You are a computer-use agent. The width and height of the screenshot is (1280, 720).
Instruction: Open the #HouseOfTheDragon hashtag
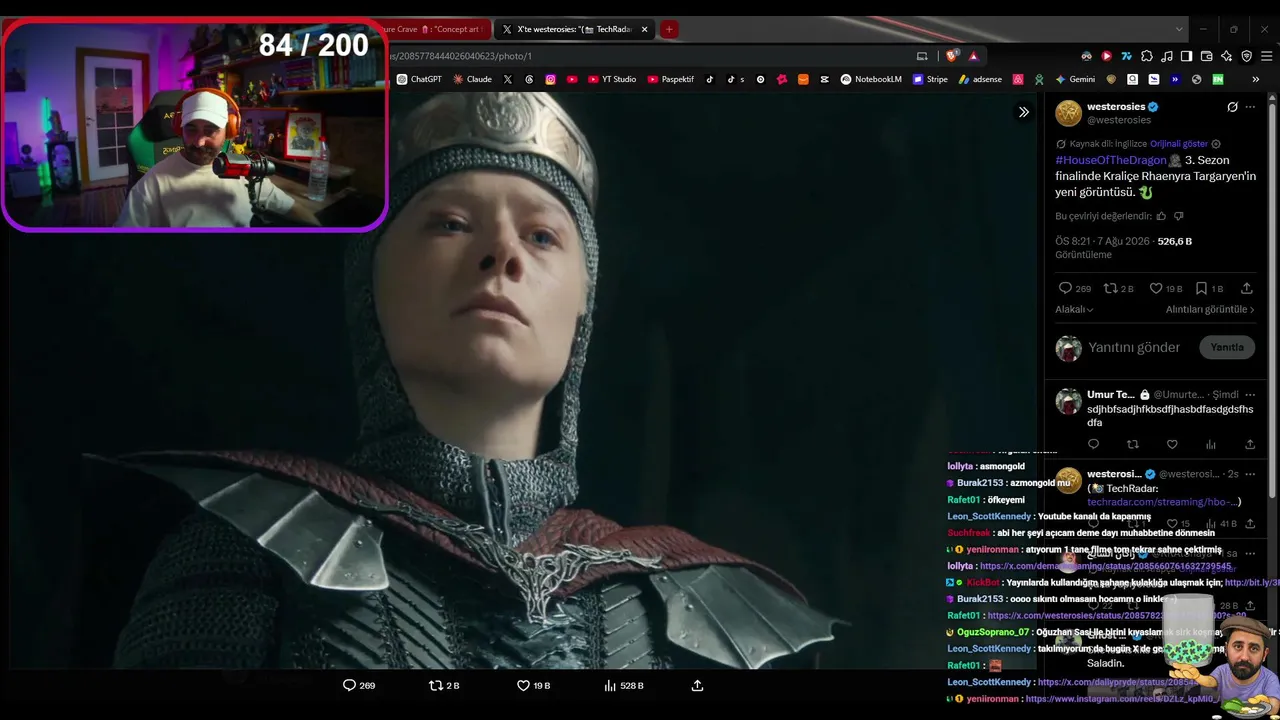click(x=1111, y=160)
